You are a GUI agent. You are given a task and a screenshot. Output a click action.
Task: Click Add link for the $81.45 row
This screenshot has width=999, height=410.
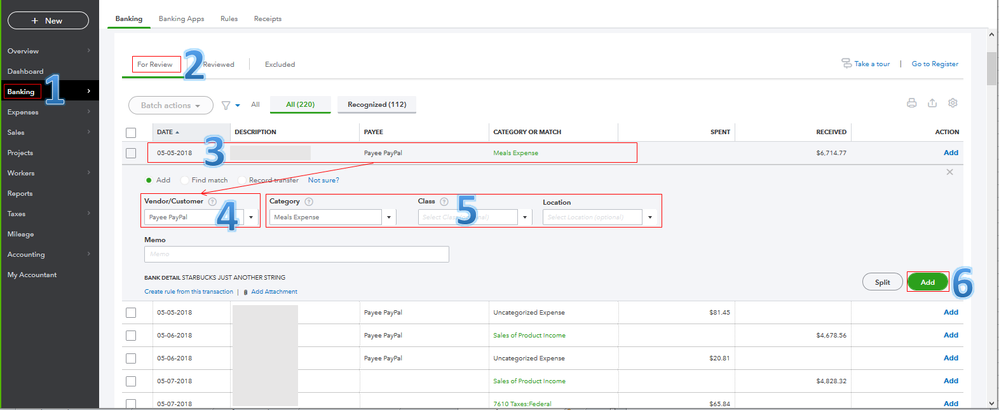pos(951,312)
